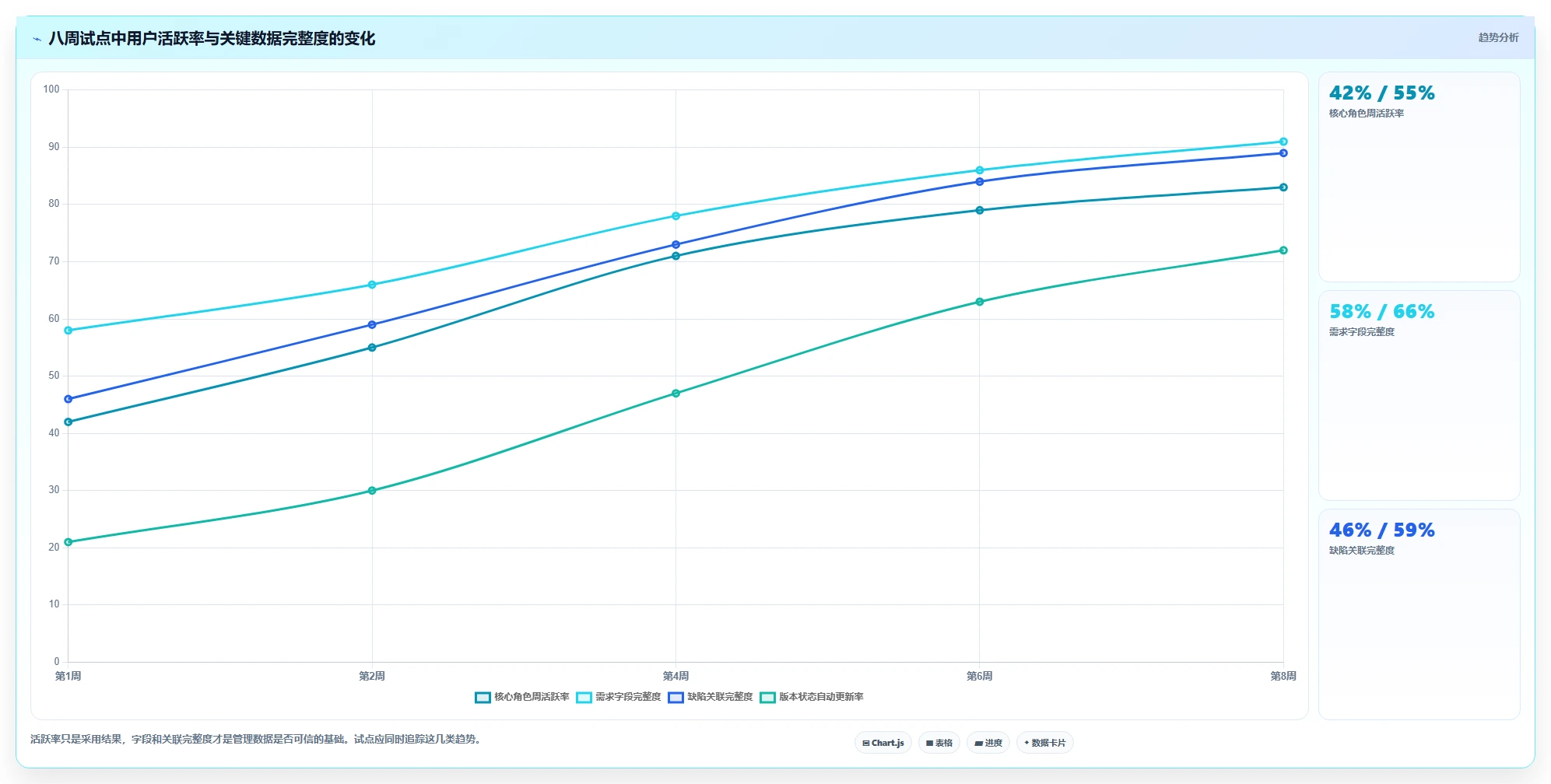Click the 58% / 66% stat value
Image resolution: width=1551 pixels, height=784 pixels.
click(1381, 312)
